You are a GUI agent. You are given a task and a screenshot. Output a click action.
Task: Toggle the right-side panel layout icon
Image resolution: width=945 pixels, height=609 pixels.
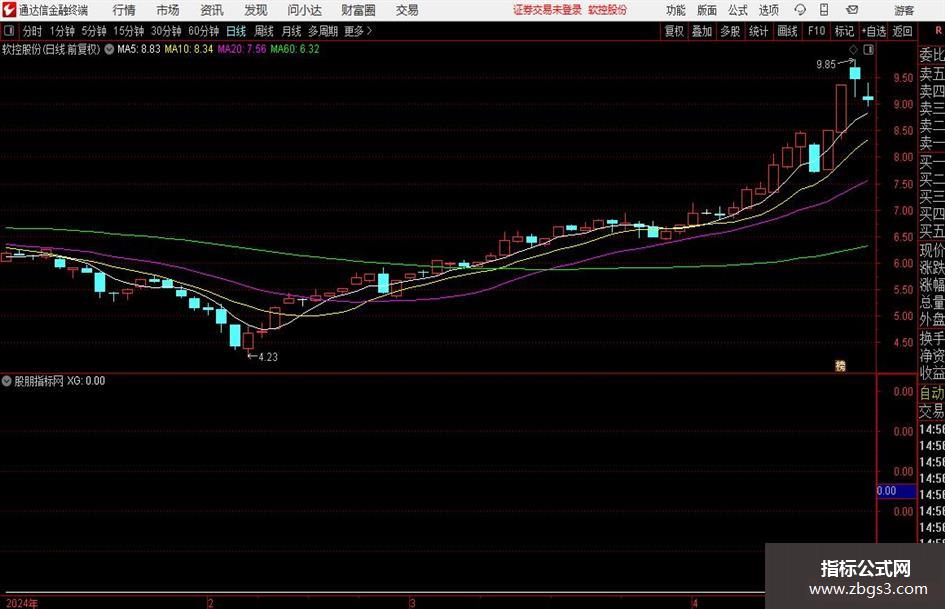[868, 49]
